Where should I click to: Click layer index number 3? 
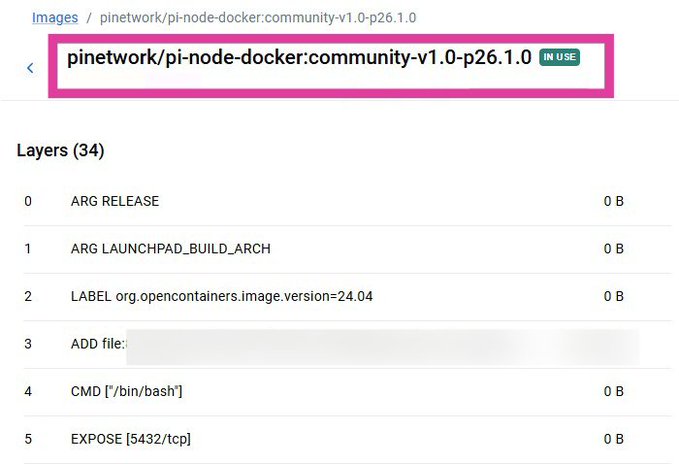(28, 344)
